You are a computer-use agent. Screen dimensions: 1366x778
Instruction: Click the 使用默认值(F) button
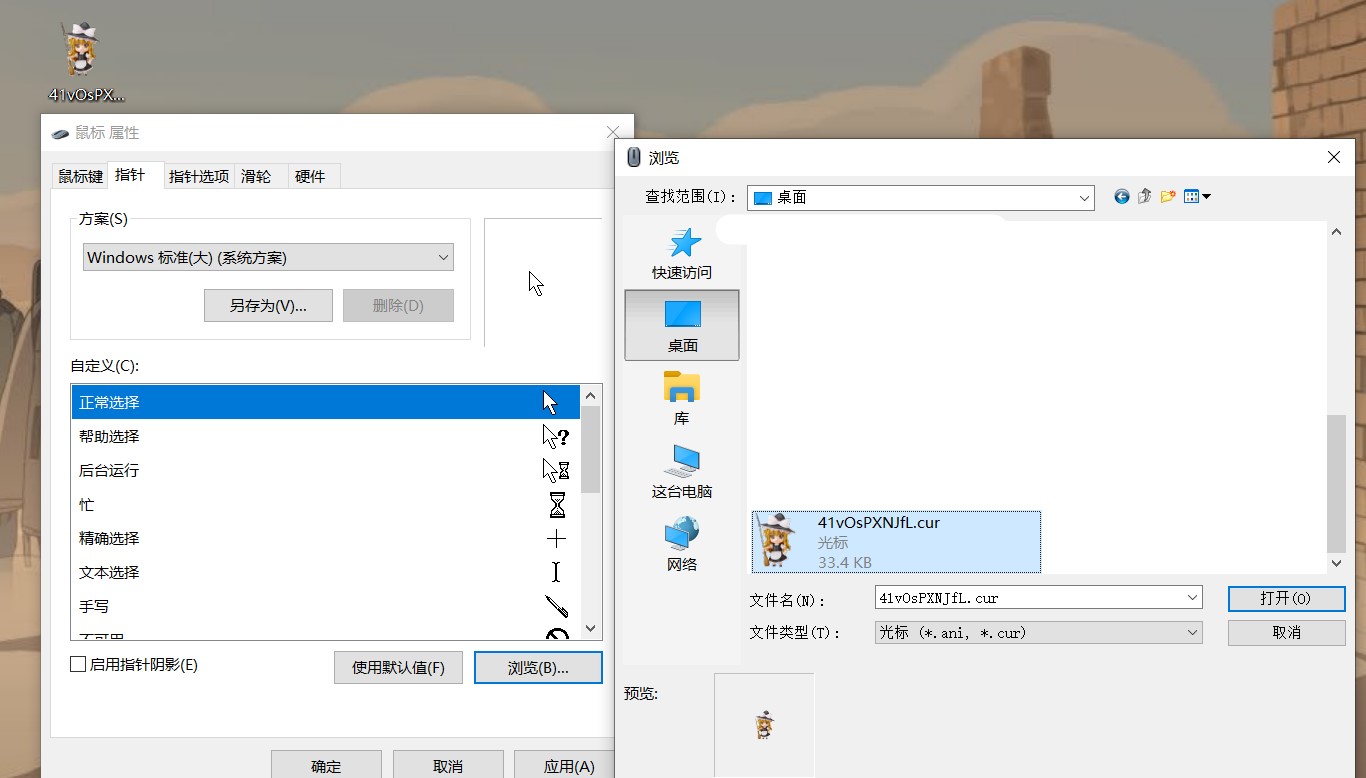click(x=398, y=667)
